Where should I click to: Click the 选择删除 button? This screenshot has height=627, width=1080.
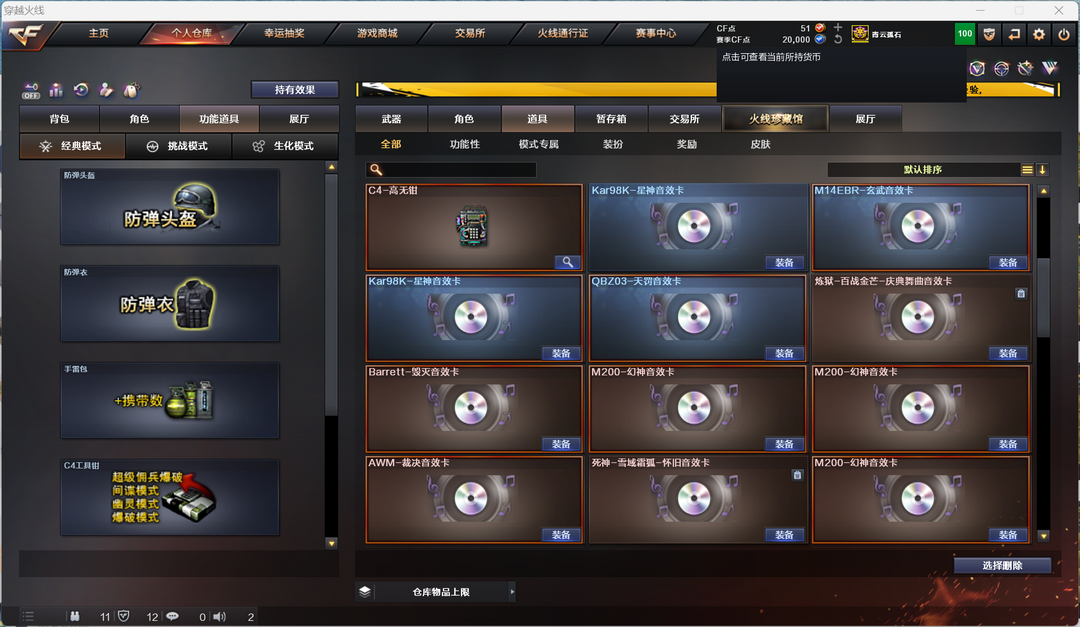point(1002,565)
